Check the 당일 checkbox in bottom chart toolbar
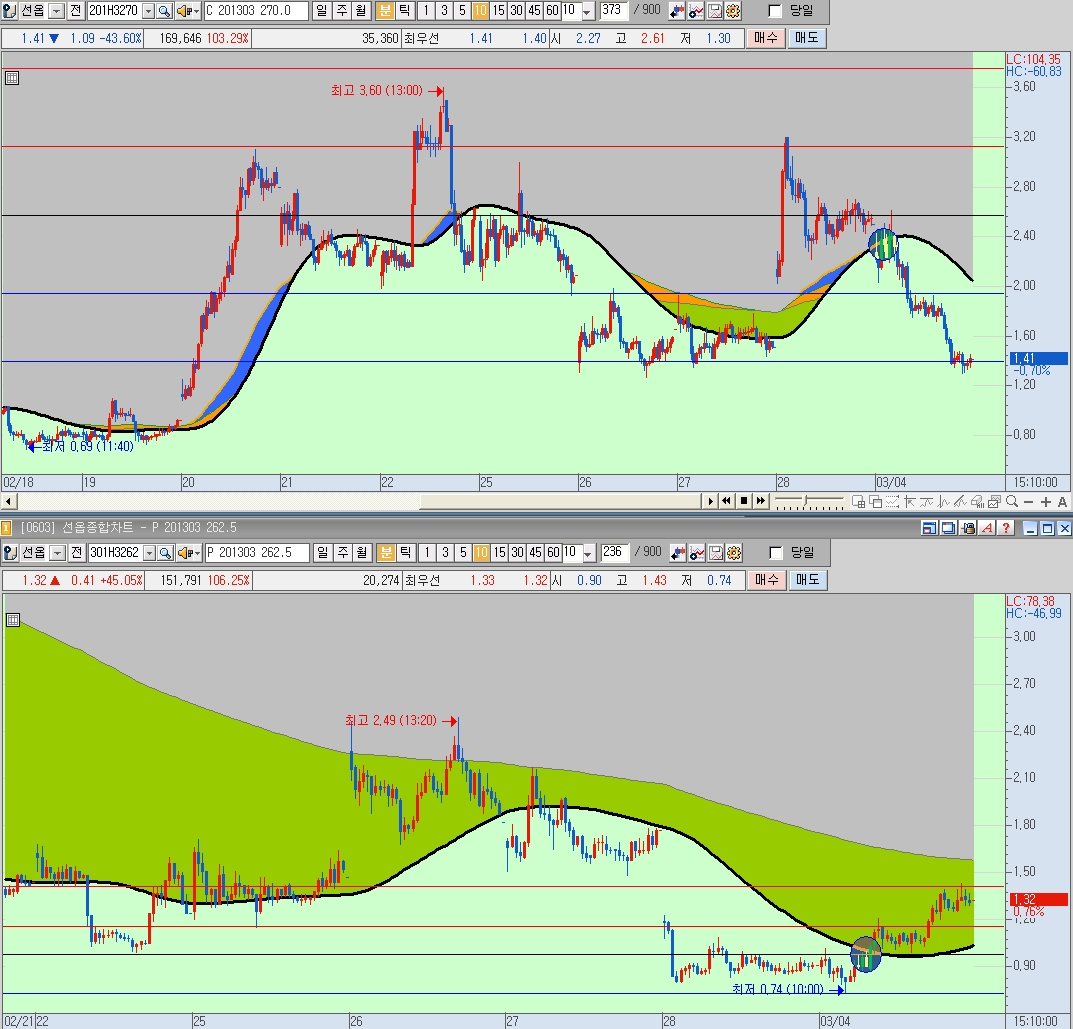The width and height of the screenshot is (1073, 1029). (x=775, y=553)
